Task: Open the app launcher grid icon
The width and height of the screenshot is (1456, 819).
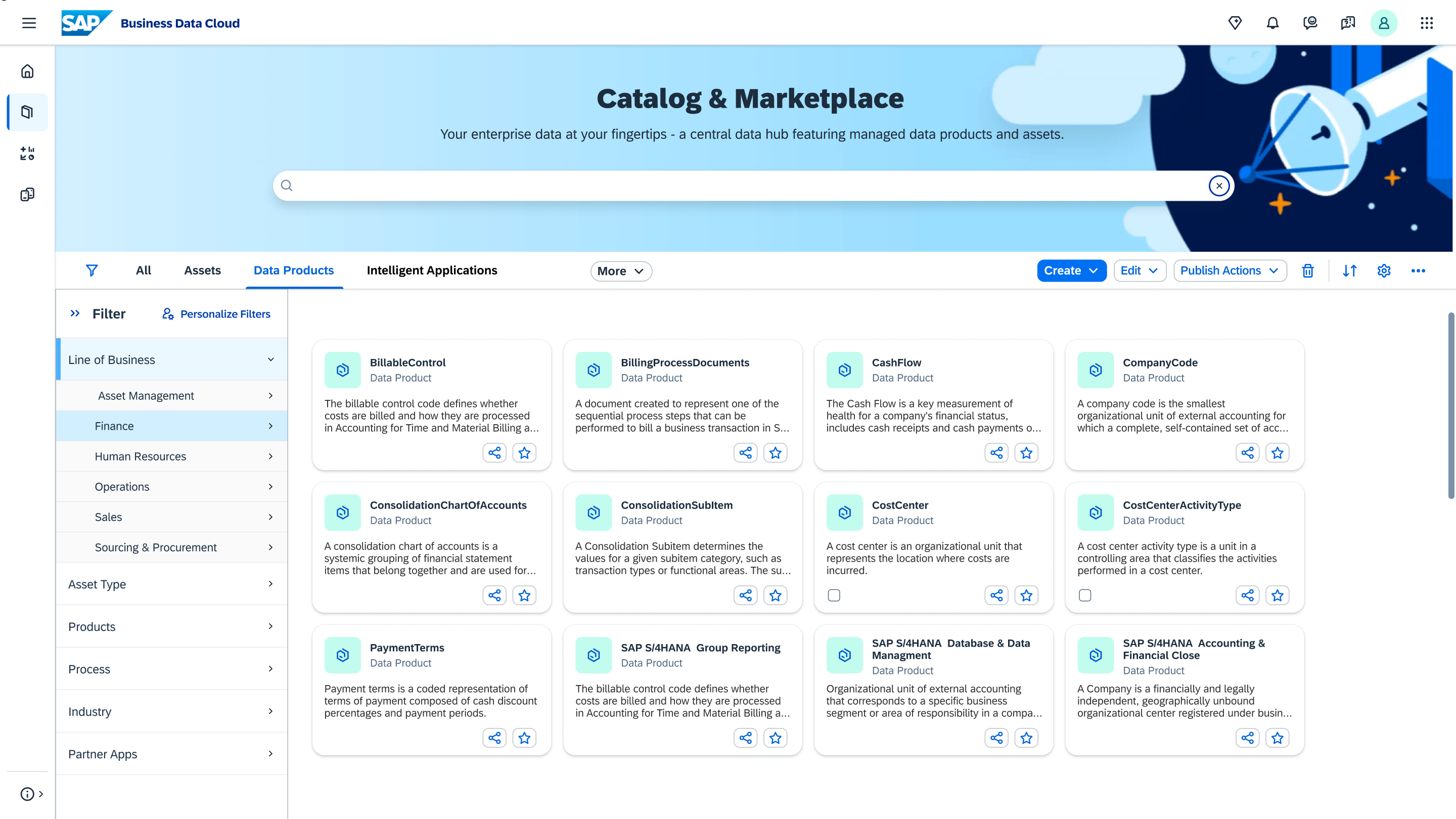Action: point(1426,23)
